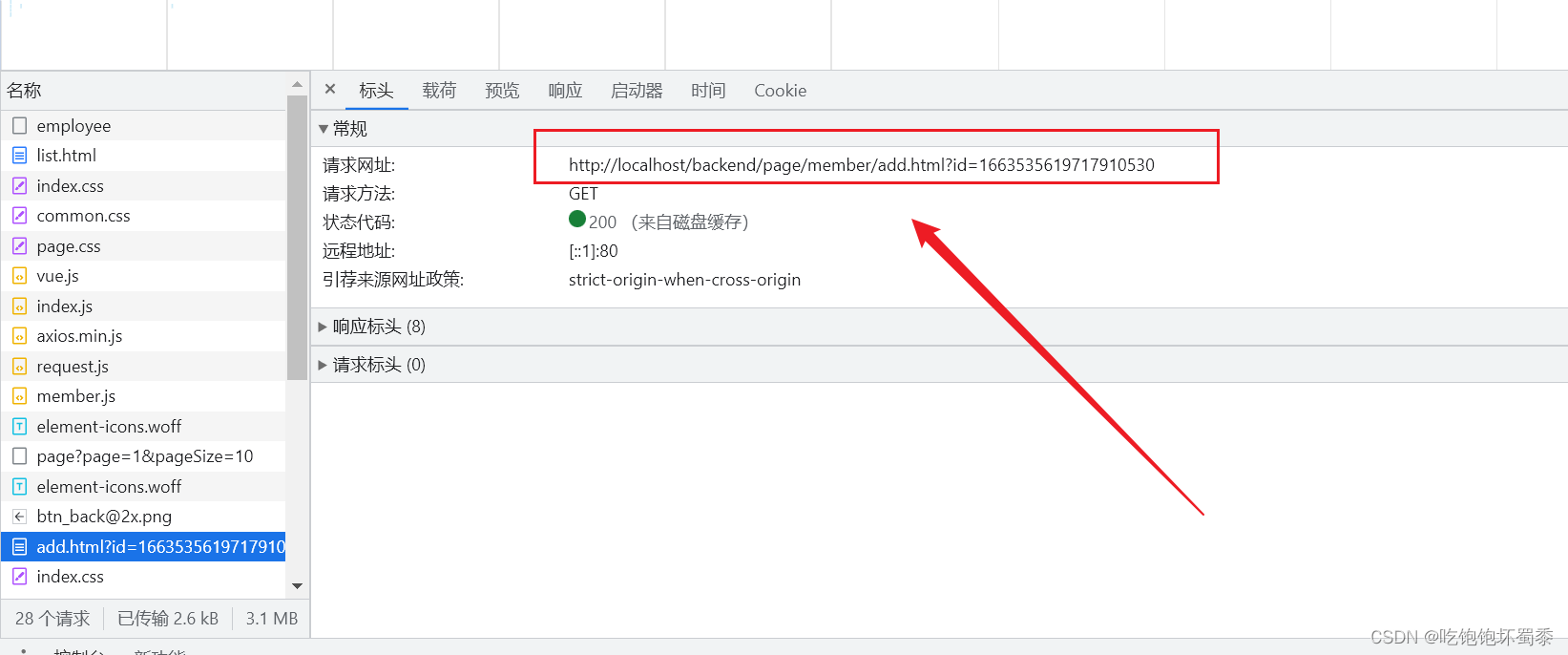Click the add.html?id document icon

pyautogui.click(x=19, y=546)
